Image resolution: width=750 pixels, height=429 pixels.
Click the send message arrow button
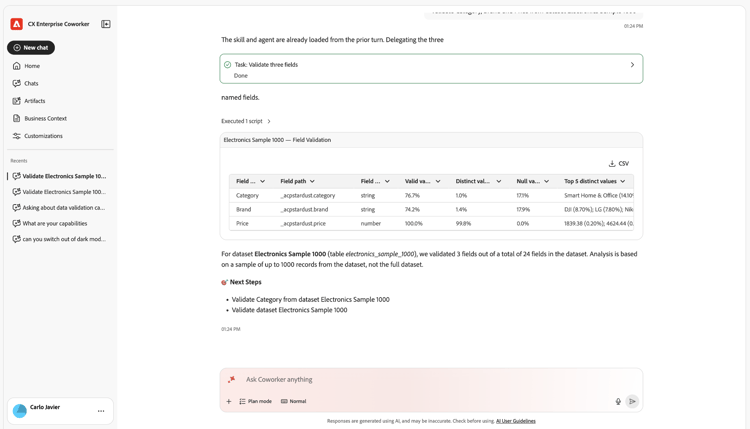click(x=632, y=401)
